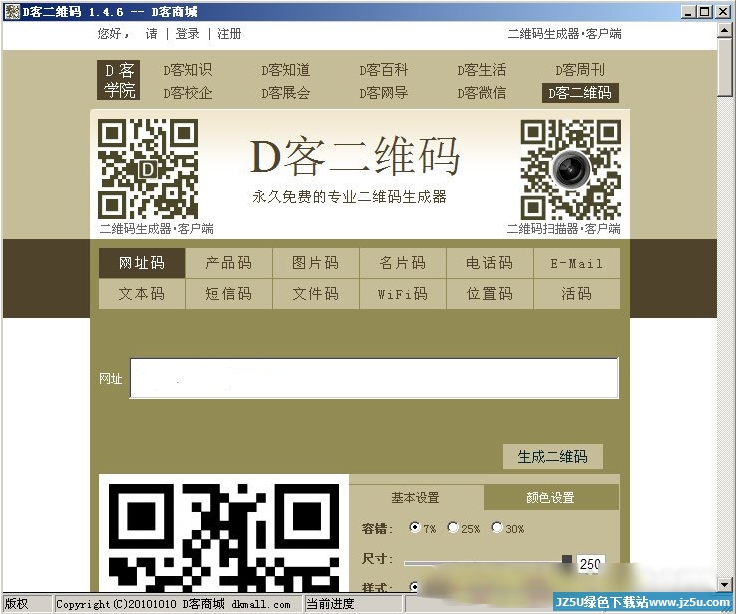Screen dimensions: 736x614
Task: Click the vertical scrollbar thumb
Action: pyautogui.click(x=724, y=68)
